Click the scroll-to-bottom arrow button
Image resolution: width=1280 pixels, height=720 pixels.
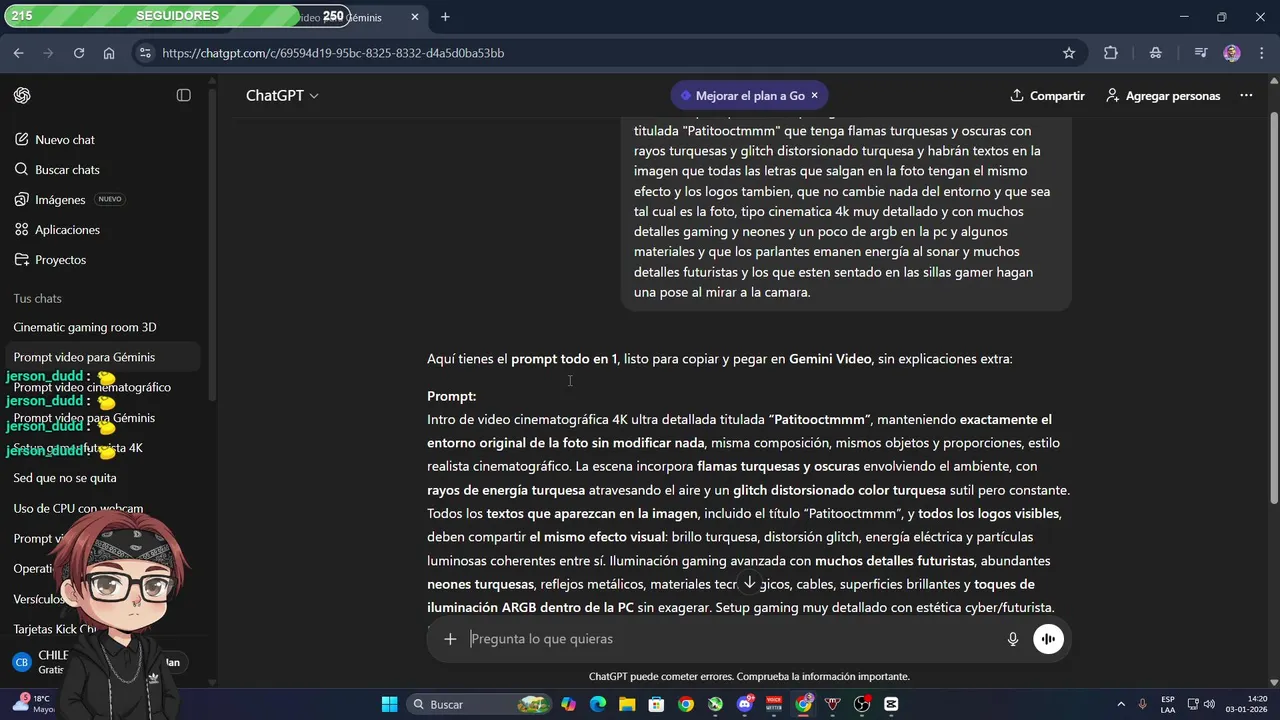(x=749, y=583)
